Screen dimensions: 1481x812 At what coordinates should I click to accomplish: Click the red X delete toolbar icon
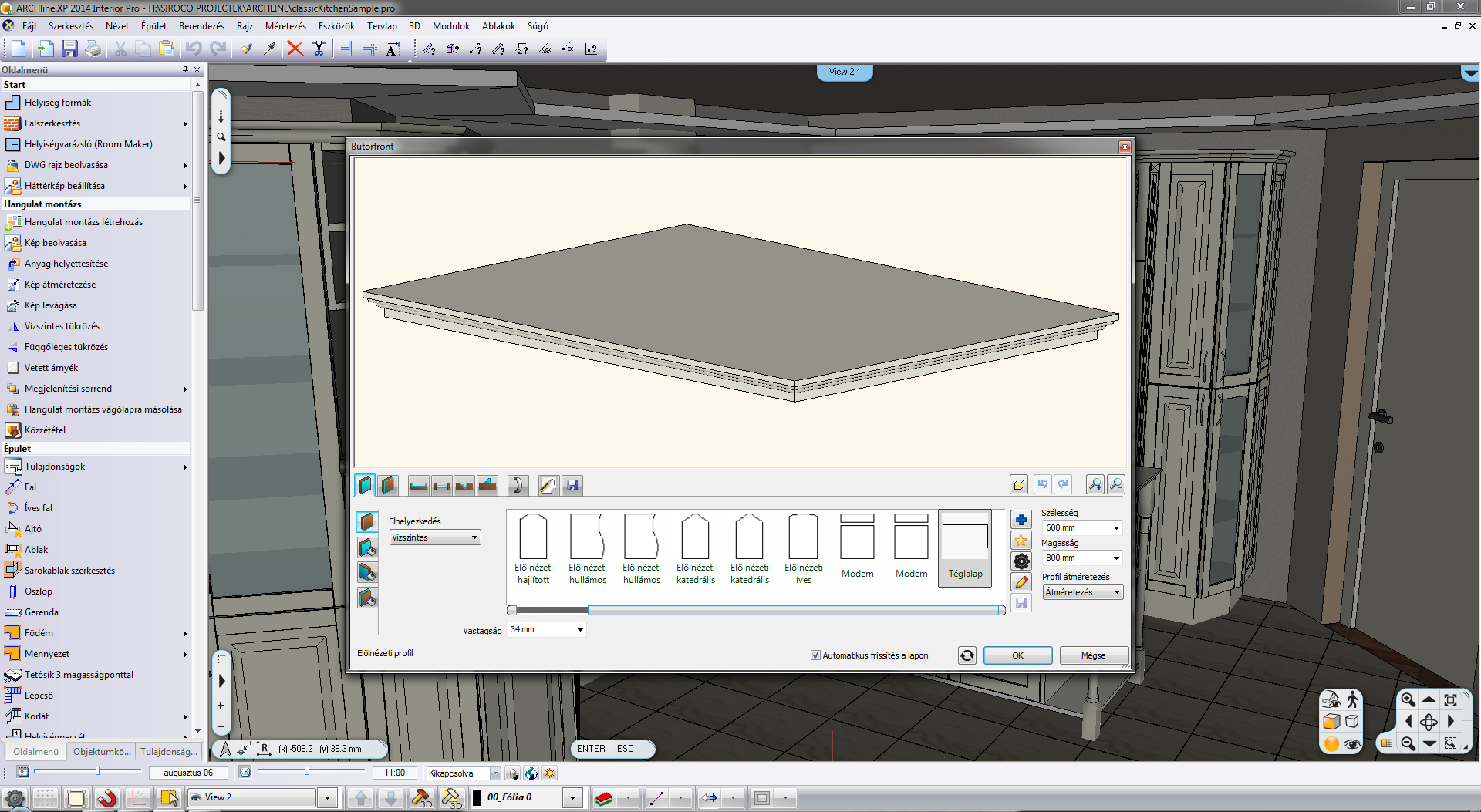click(295, 49)
